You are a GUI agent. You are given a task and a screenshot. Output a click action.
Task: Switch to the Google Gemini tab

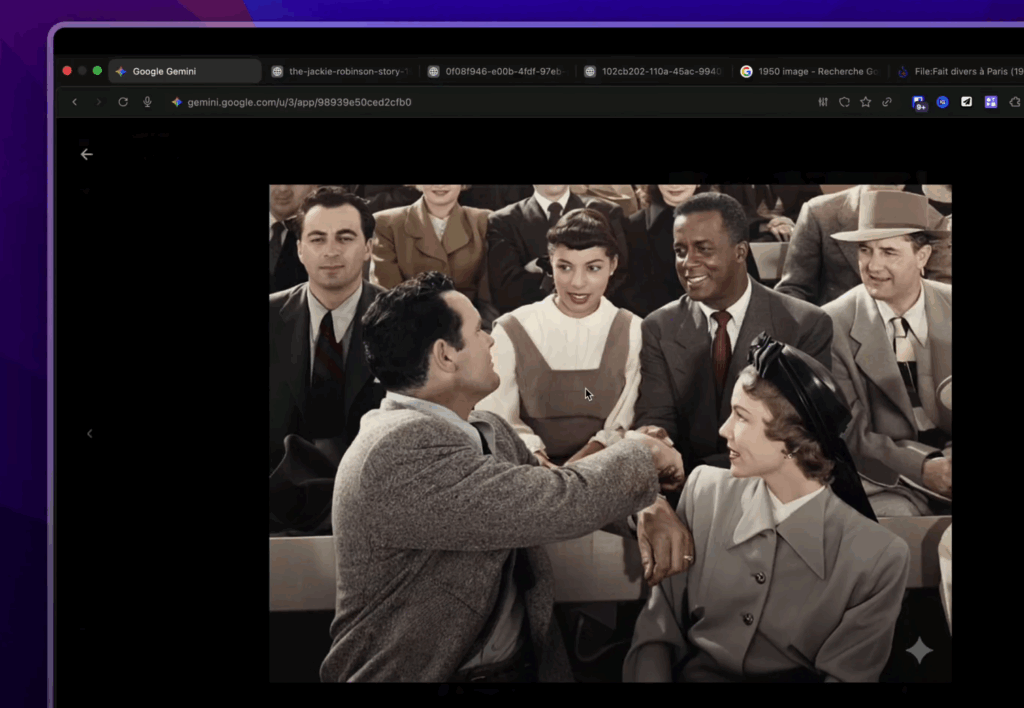[x=184, y=71]
